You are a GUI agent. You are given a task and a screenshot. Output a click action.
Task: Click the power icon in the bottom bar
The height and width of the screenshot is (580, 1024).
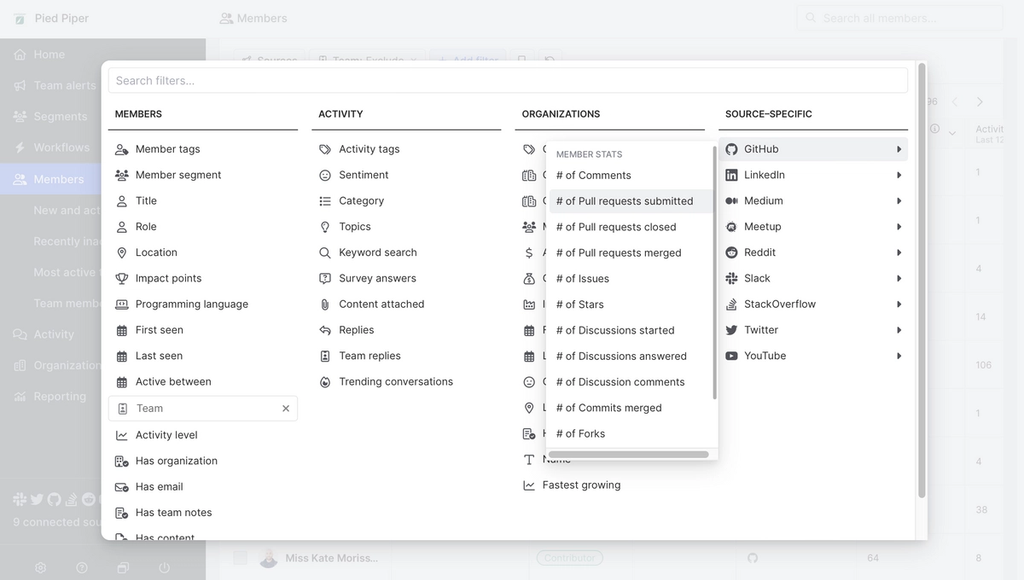[164, 567]
